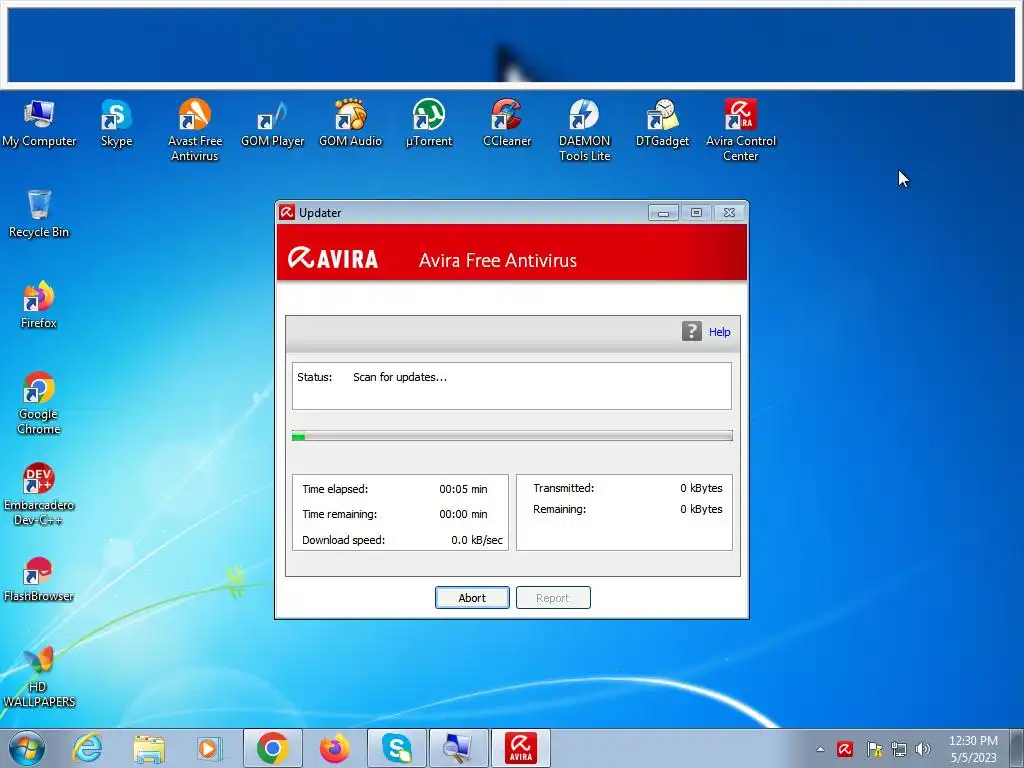
Task: Open the media player taskbar icon
Action: 209,748
